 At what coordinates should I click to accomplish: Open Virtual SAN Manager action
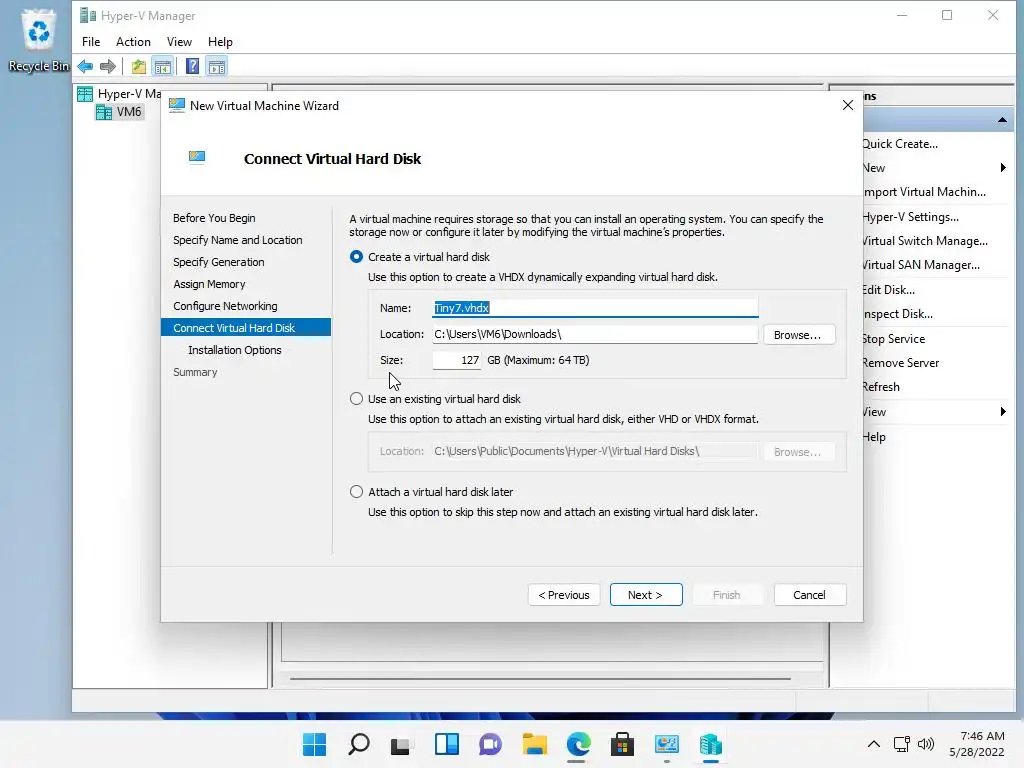pos(921,265)
